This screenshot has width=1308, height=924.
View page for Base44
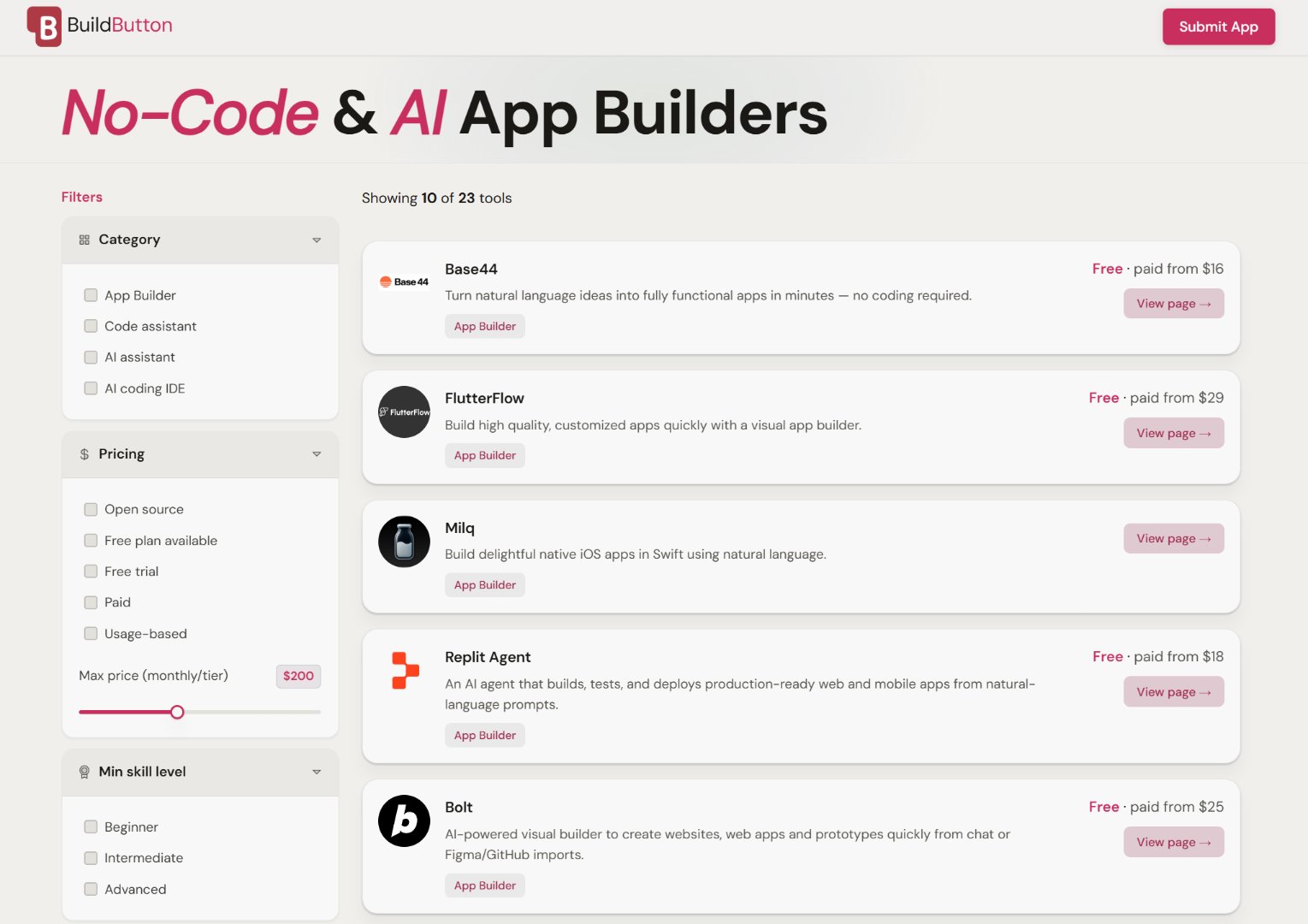(1174, 304)
